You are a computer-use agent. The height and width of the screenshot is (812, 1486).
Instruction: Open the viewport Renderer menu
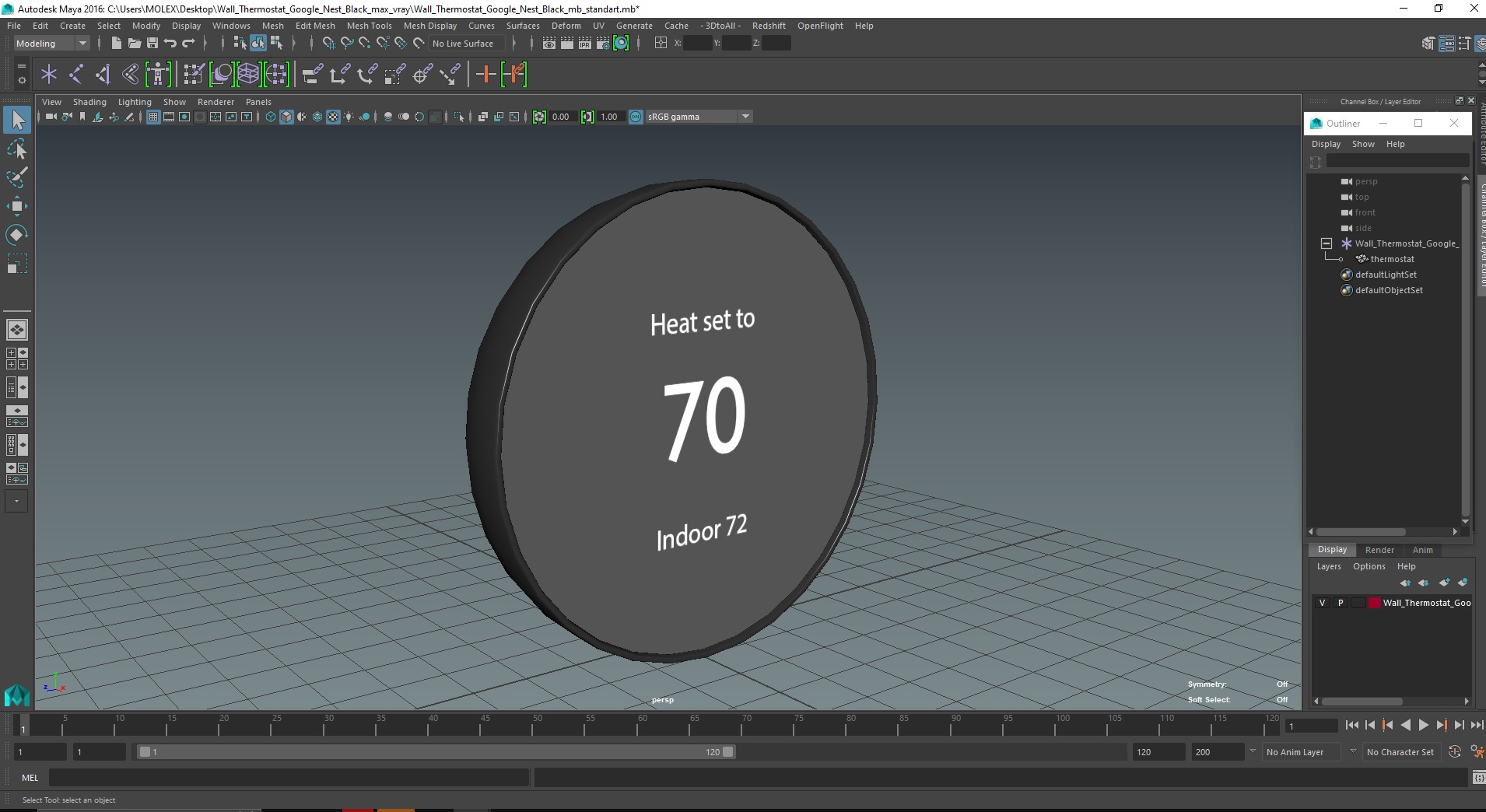click(x=216, y=102)
